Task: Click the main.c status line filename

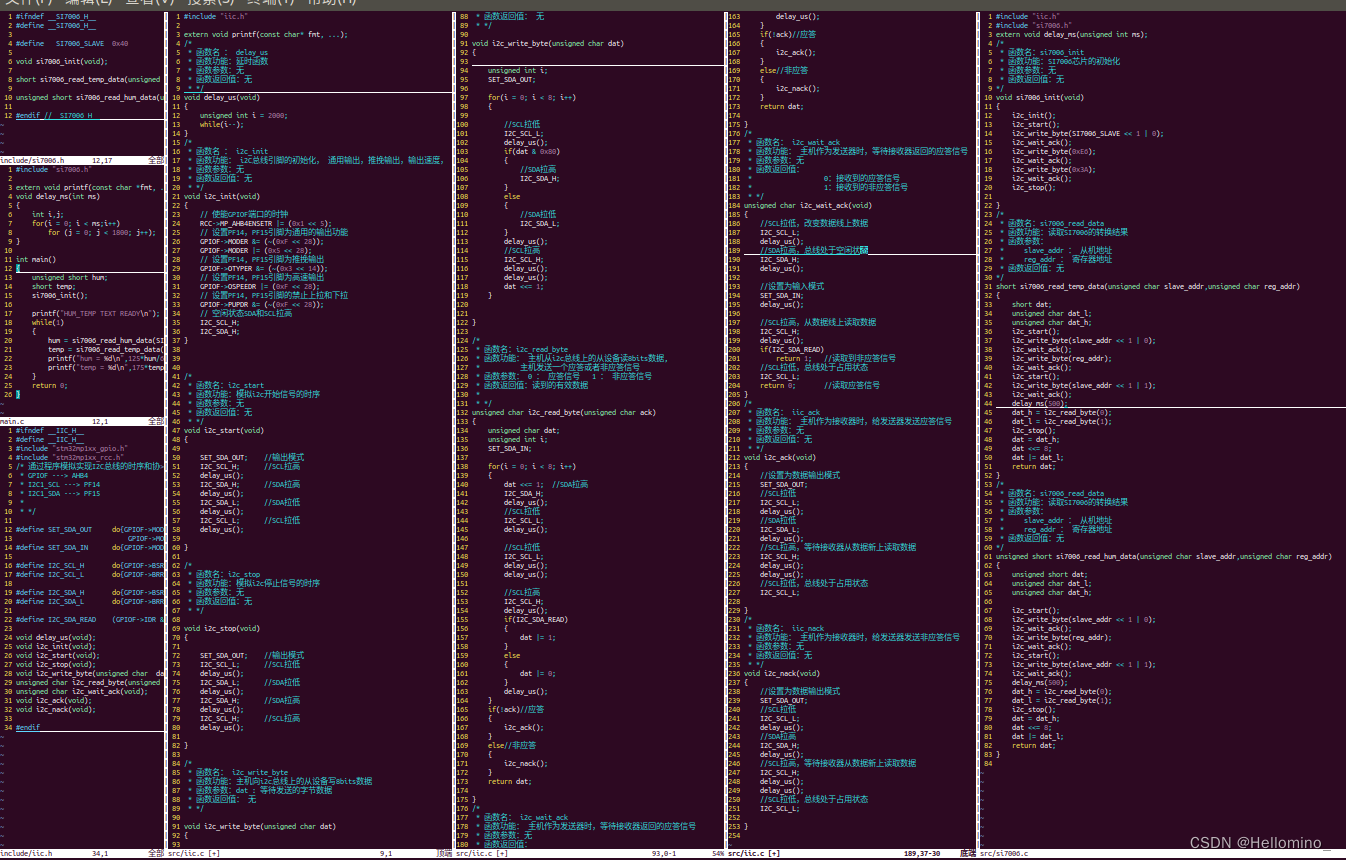Action: 14,421
